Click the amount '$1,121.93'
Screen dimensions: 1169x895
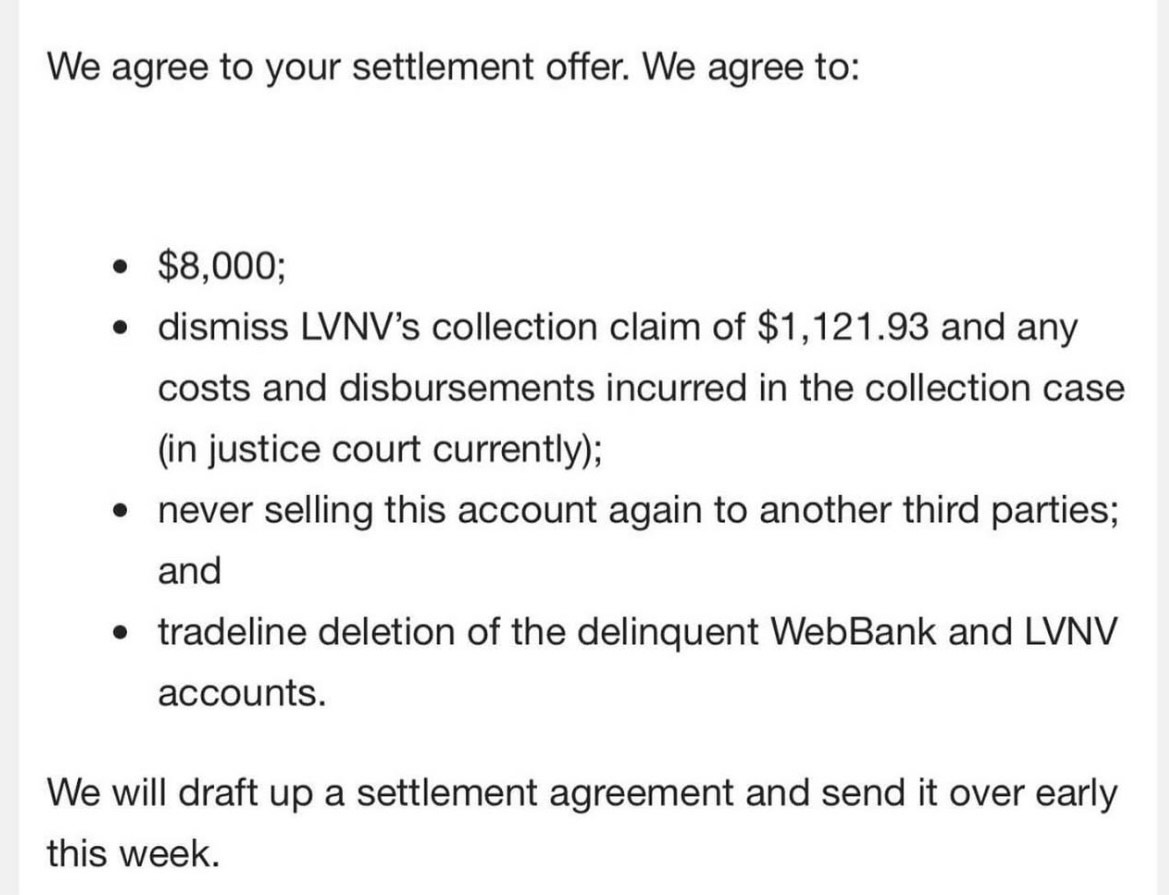pyautogui.click(x=843, y=327)
